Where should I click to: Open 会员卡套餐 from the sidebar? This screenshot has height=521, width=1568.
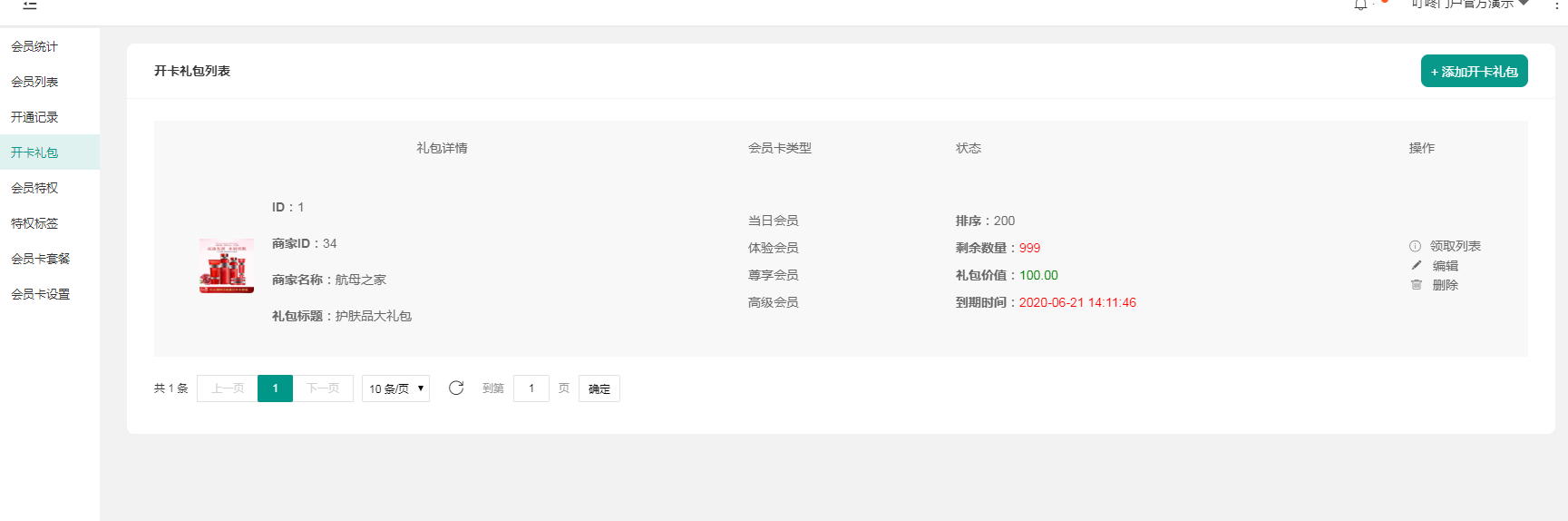(x=40, y=259)
